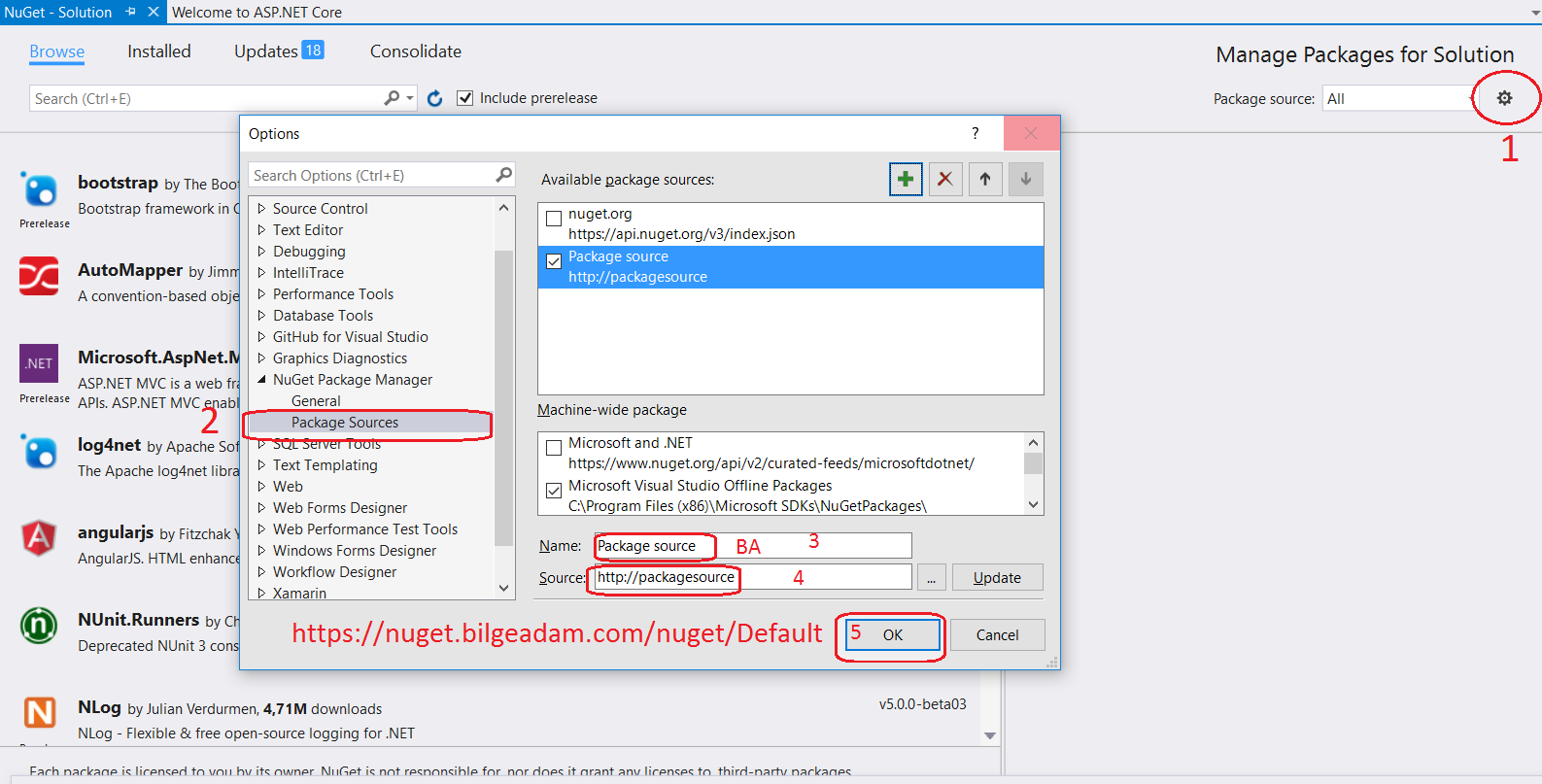Switch to the Updates tab

279,51
